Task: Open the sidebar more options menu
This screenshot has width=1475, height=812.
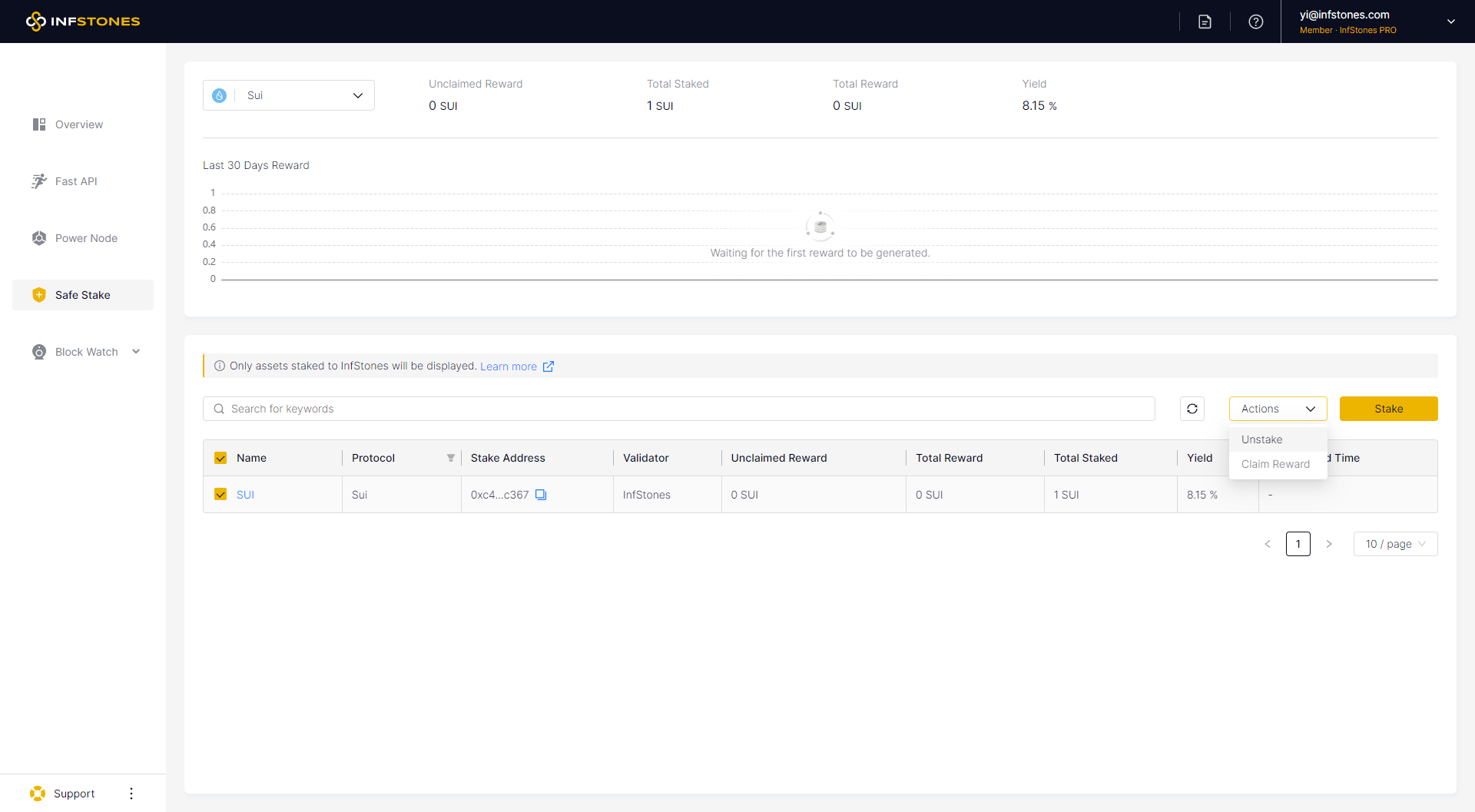Action: point(131,794)
